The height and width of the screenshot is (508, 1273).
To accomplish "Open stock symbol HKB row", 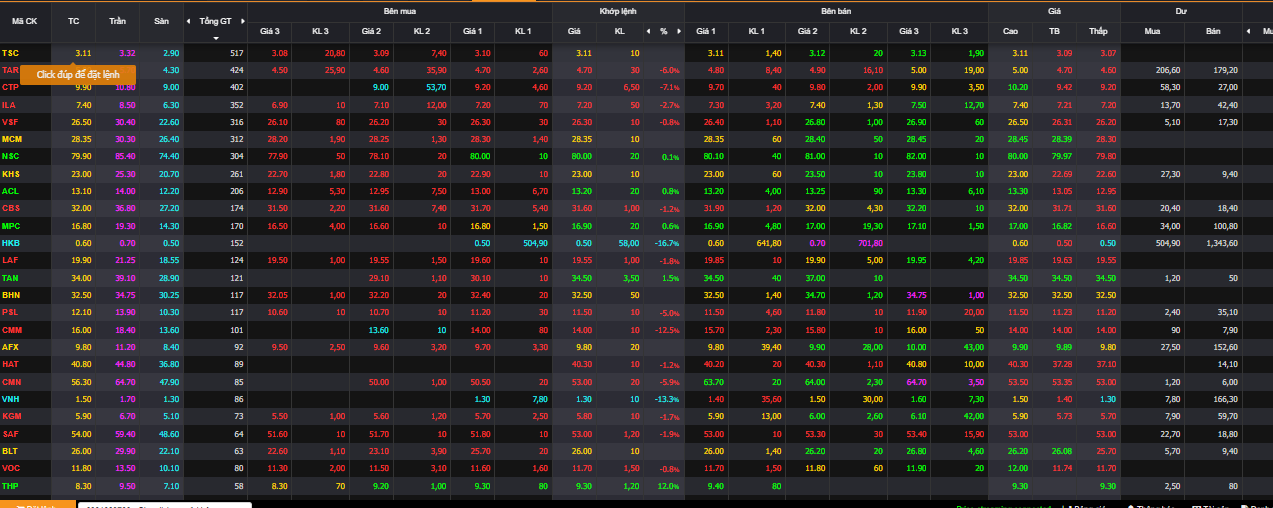I will coord(11,243).
